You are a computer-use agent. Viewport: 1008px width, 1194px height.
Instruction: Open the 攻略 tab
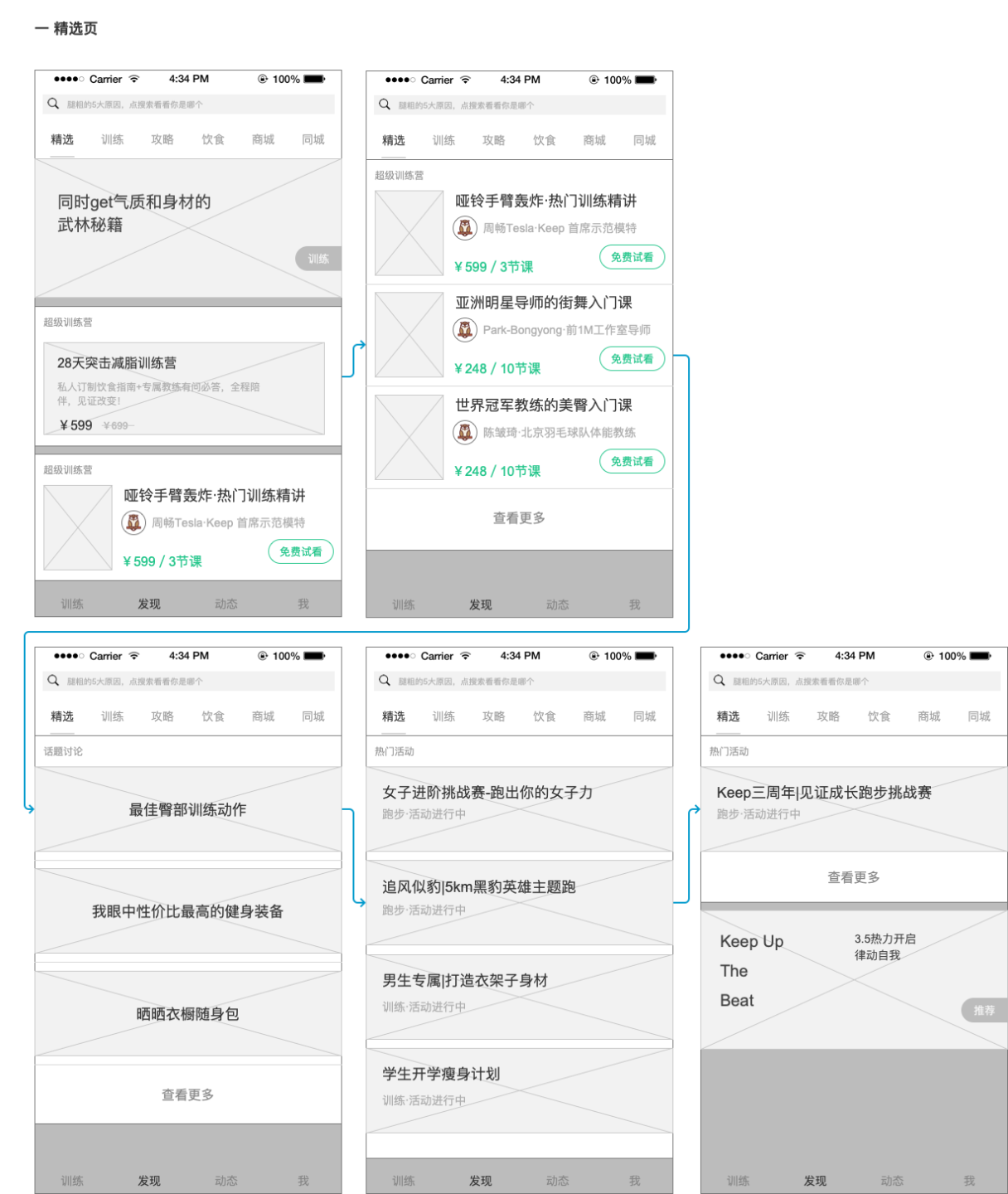click(x=162, y=139)
